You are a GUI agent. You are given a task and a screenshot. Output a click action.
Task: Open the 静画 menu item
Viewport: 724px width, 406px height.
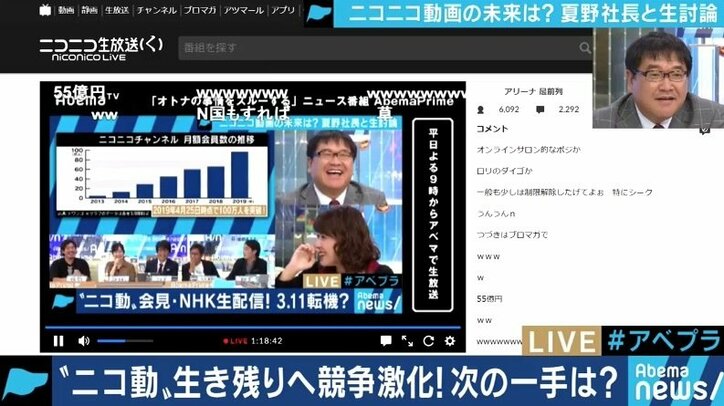[89, 10]
